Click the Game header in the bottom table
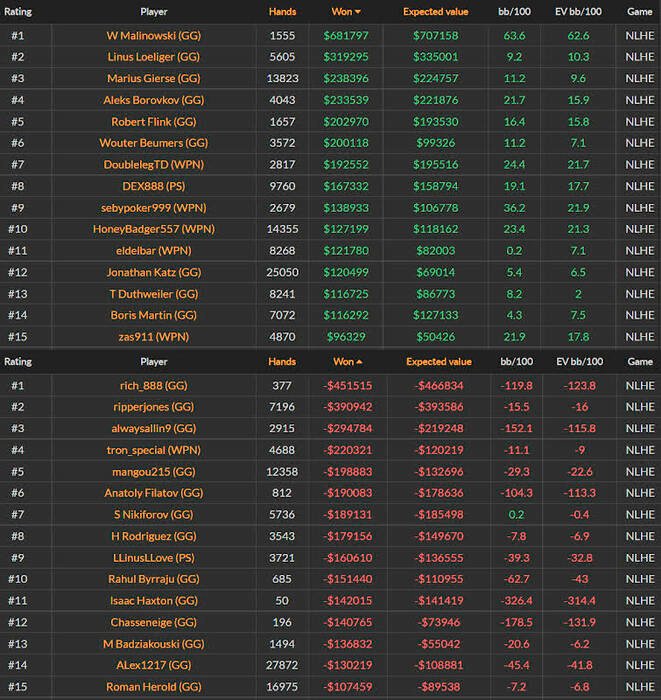Viewport: 661px width, 700px height. coord(639,362)
